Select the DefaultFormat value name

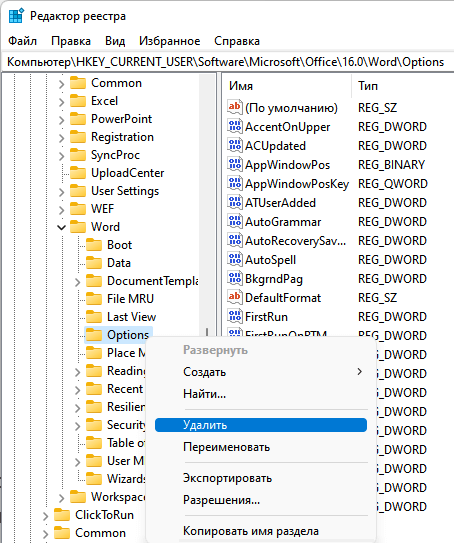283,298
